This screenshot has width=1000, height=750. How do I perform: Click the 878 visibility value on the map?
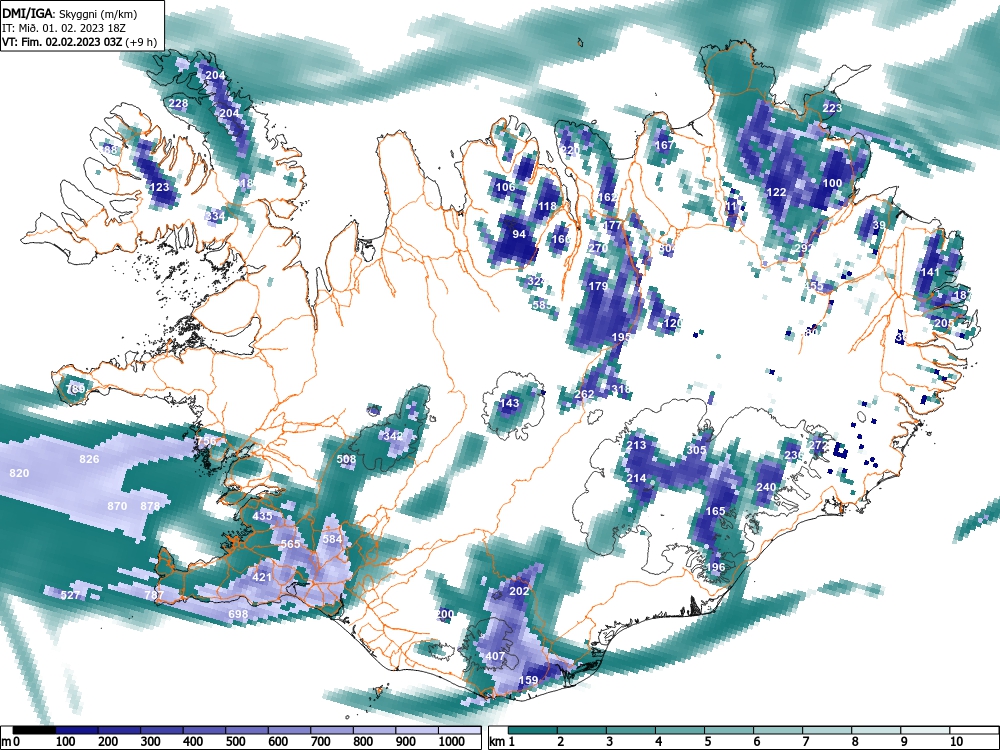coord(150,506)
